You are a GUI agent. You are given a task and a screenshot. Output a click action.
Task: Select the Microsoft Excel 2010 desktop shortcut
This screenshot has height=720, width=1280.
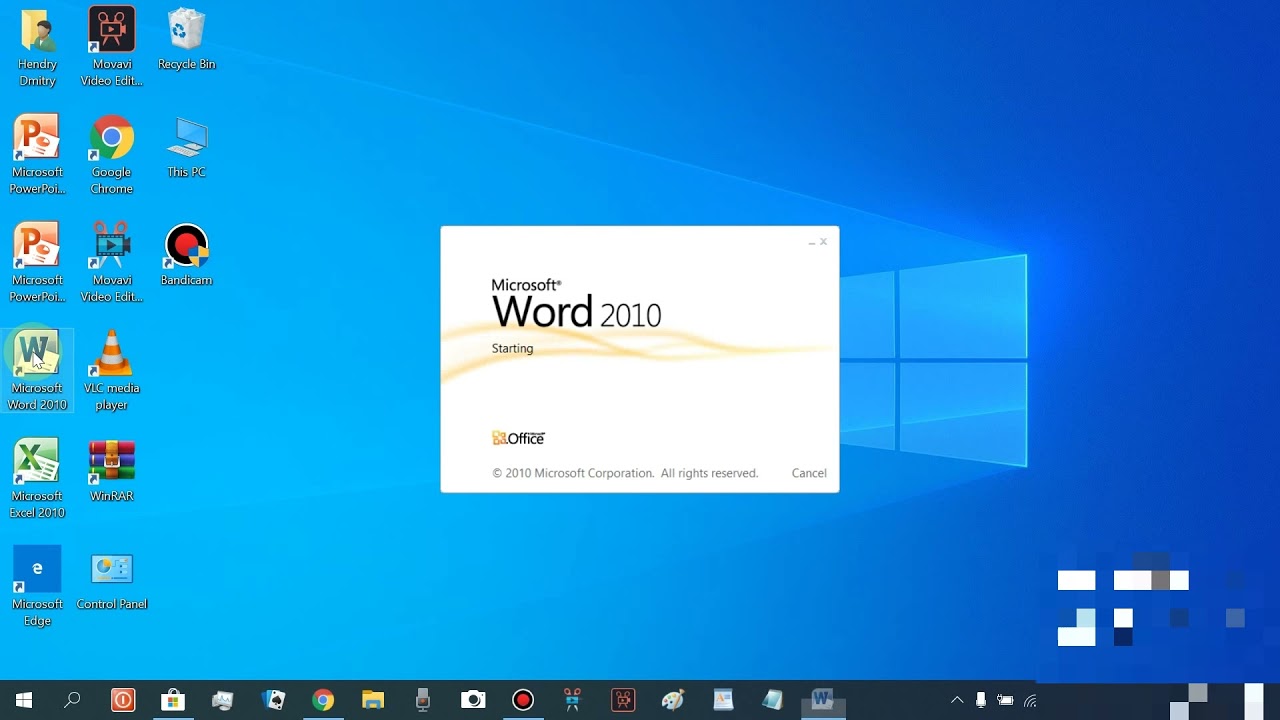click(37, 479)
